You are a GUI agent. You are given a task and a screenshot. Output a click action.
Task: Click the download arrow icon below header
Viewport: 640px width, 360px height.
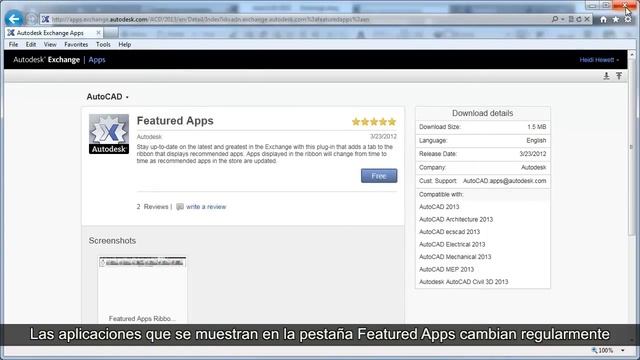click(607, 76)
